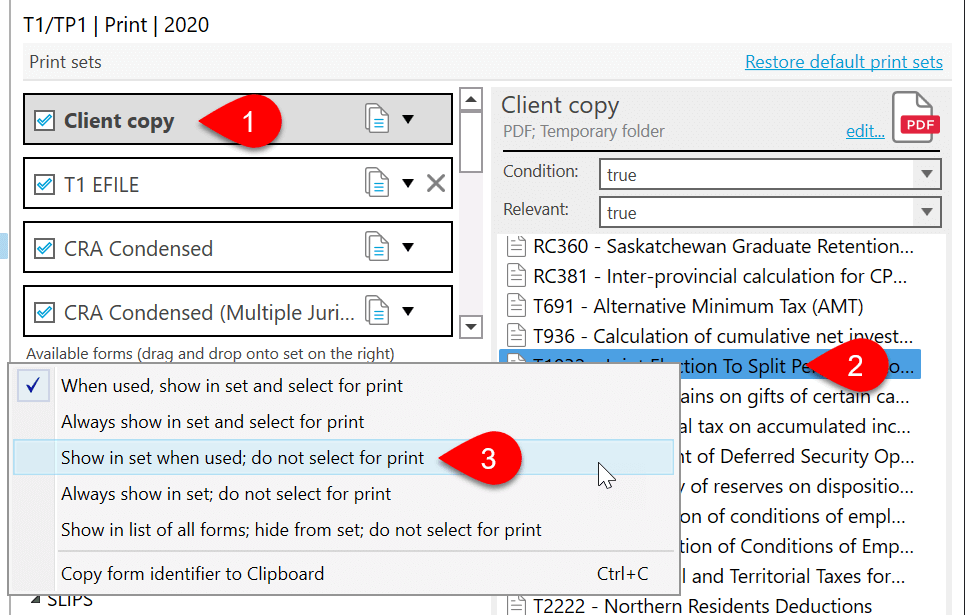965x615 pixels.
Task: Uncheck CRA Condensed (Multiple Juri... set
Action: [x=44, y=312]
